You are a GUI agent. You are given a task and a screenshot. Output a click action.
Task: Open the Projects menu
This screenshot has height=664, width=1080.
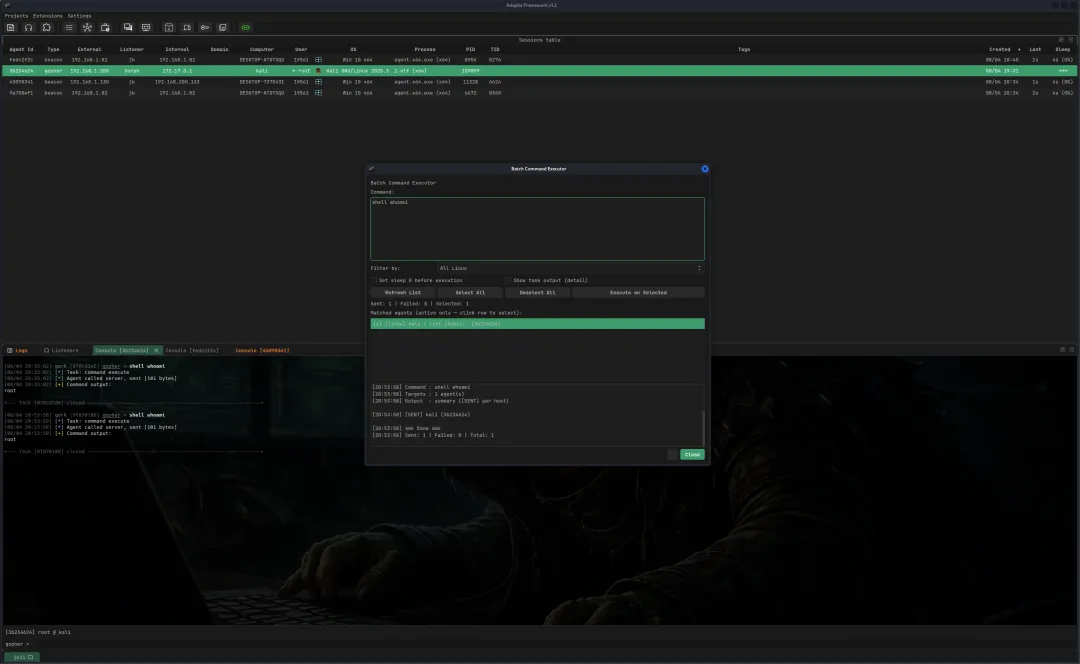click(x=17, y=16)
